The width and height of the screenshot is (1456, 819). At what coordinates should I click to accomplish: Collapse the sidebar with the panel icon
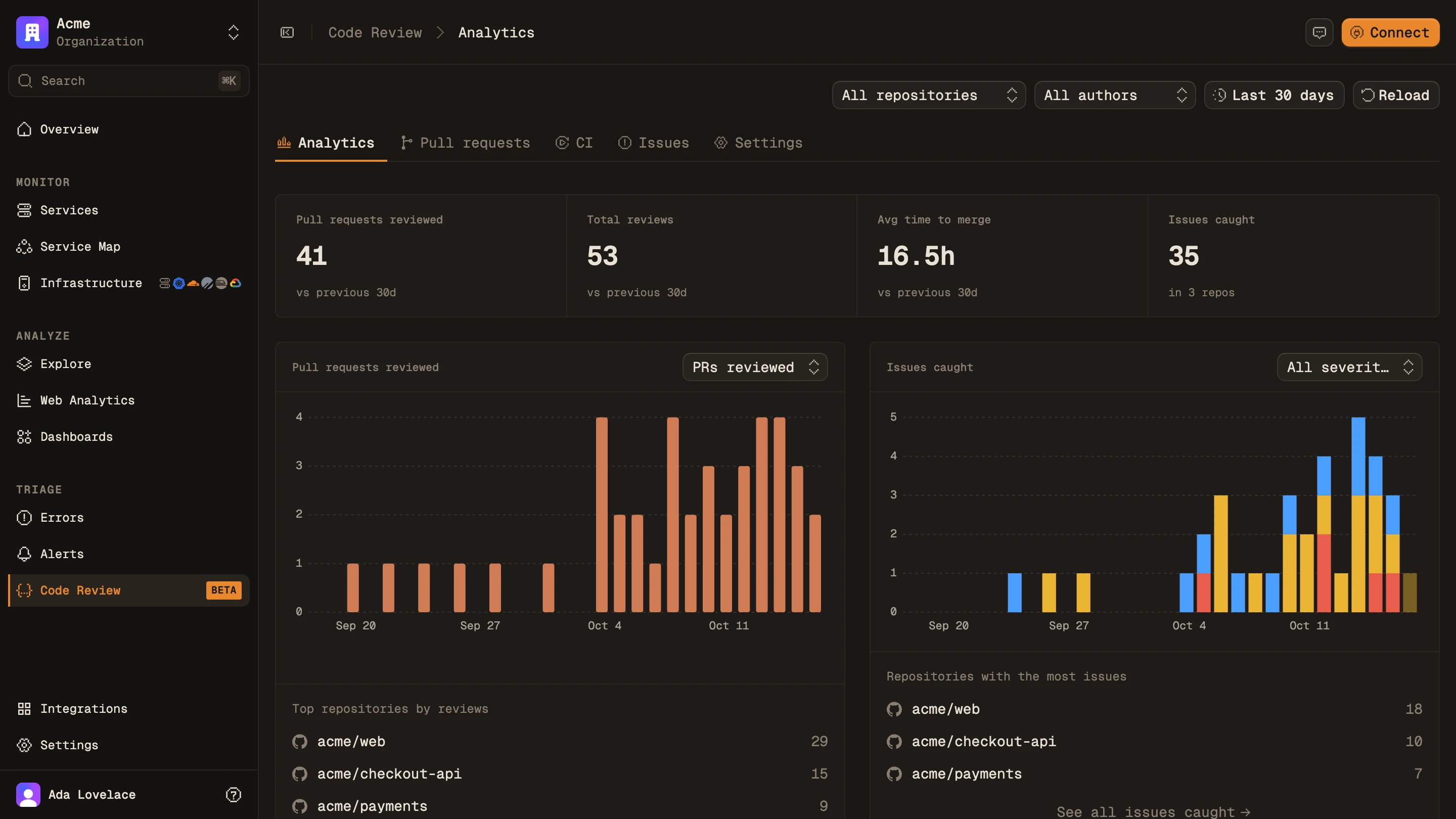pyautogui.click(x=287, y=32)
